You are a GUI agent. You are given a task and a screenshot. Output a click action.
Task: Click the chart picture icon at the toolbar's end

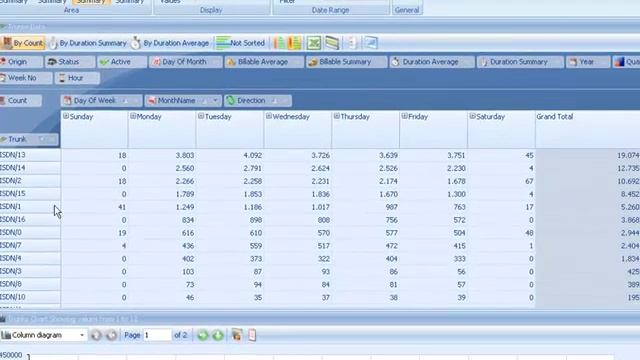point(371,43)
